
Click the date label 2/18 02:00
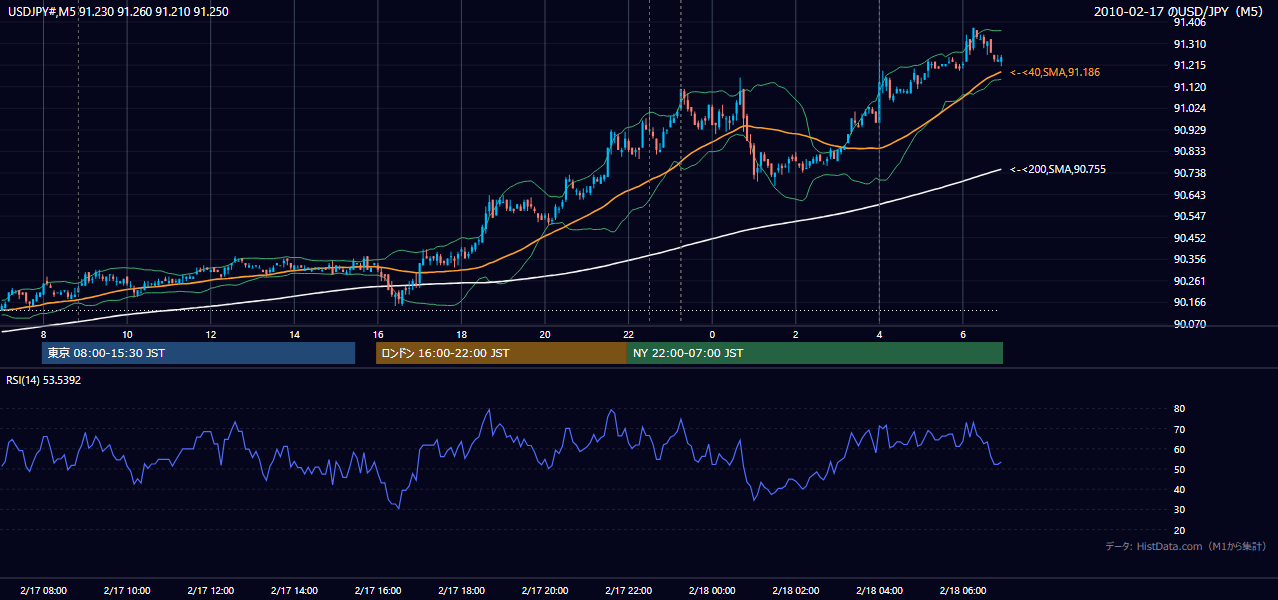coord(795,591)
